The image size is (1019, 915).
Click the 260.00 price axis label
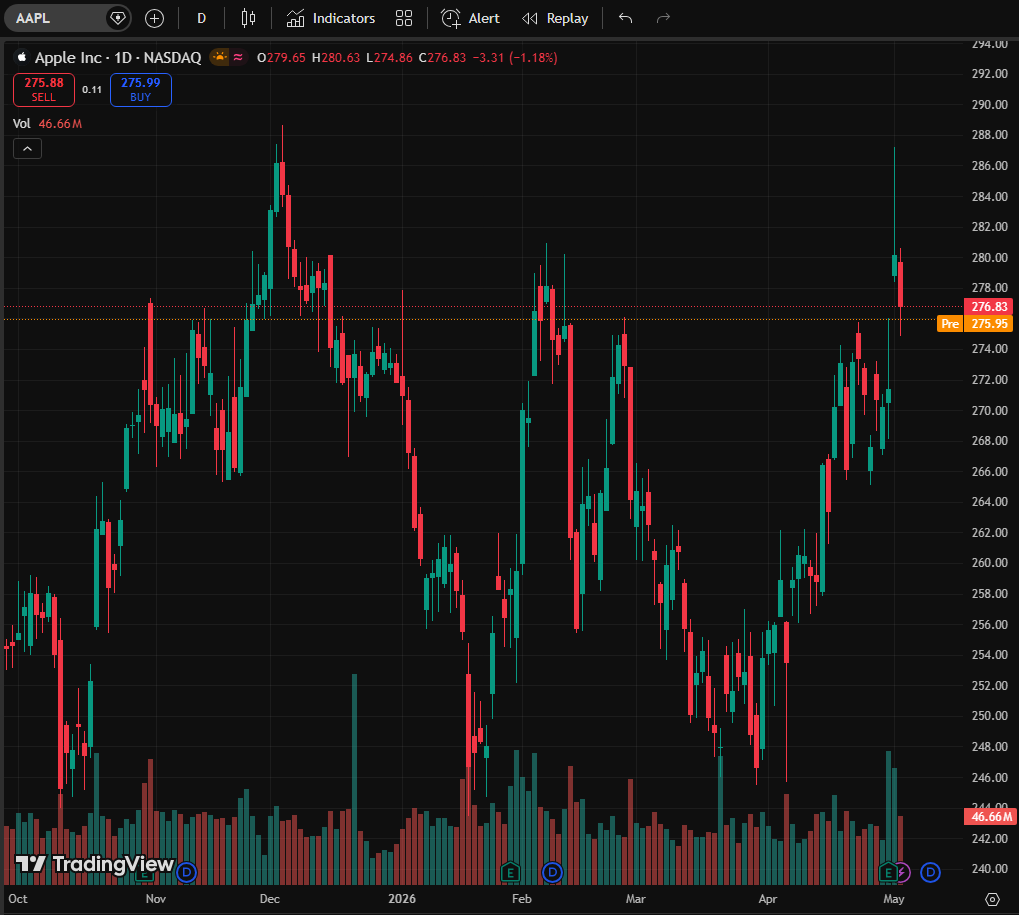(x=989, y=563)
